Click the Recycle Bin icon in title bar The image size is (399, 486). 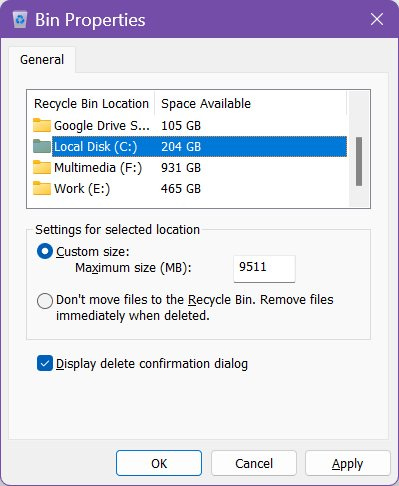tap(20, 20)
